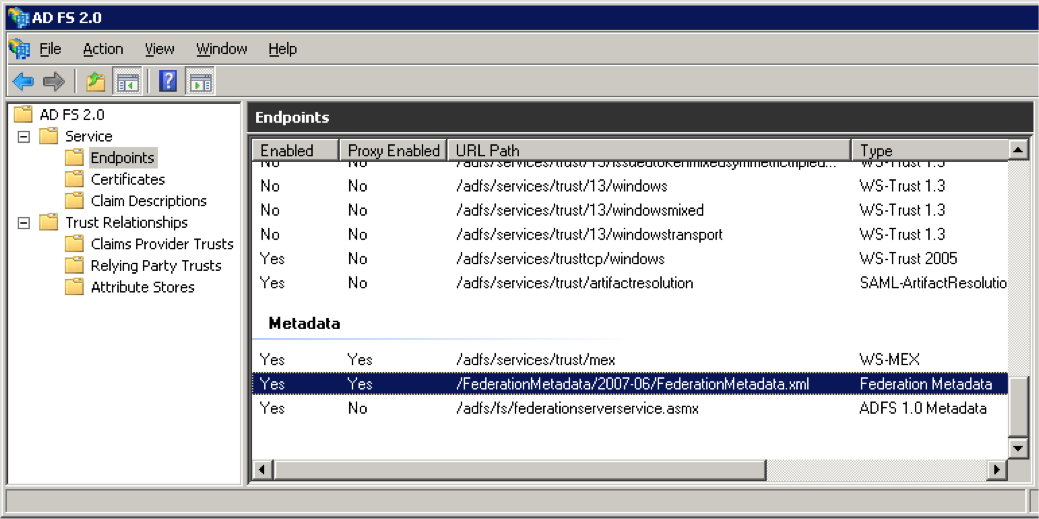Select the /adfs/services/trusttcp/windows row
The height and width of the screenshot is (519, 1039).
coord(630,259)
